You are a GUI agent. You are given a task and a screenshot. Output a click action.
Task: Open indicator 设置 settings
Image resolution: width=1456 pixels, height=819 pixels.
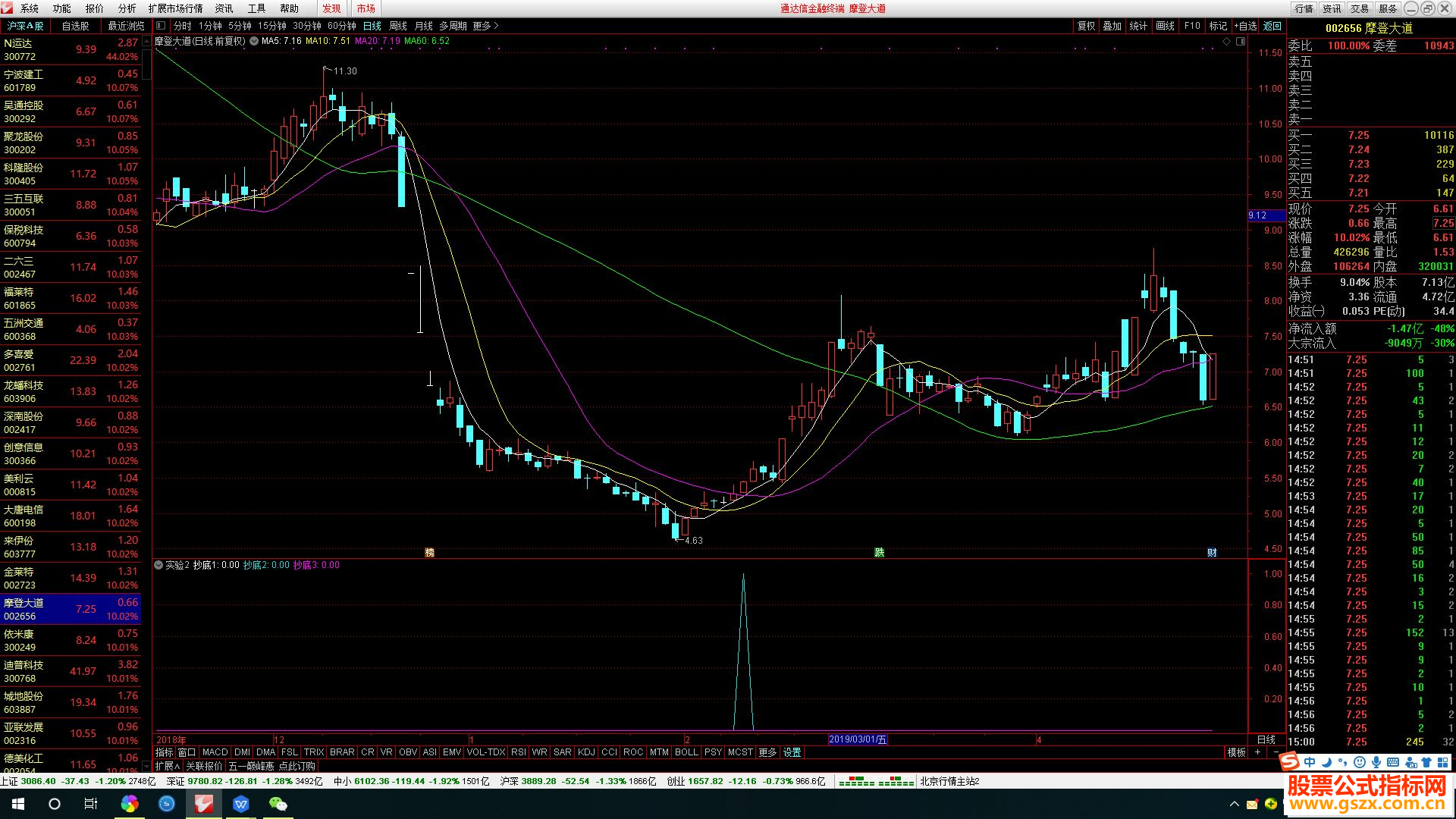click(x=792, y=752)
